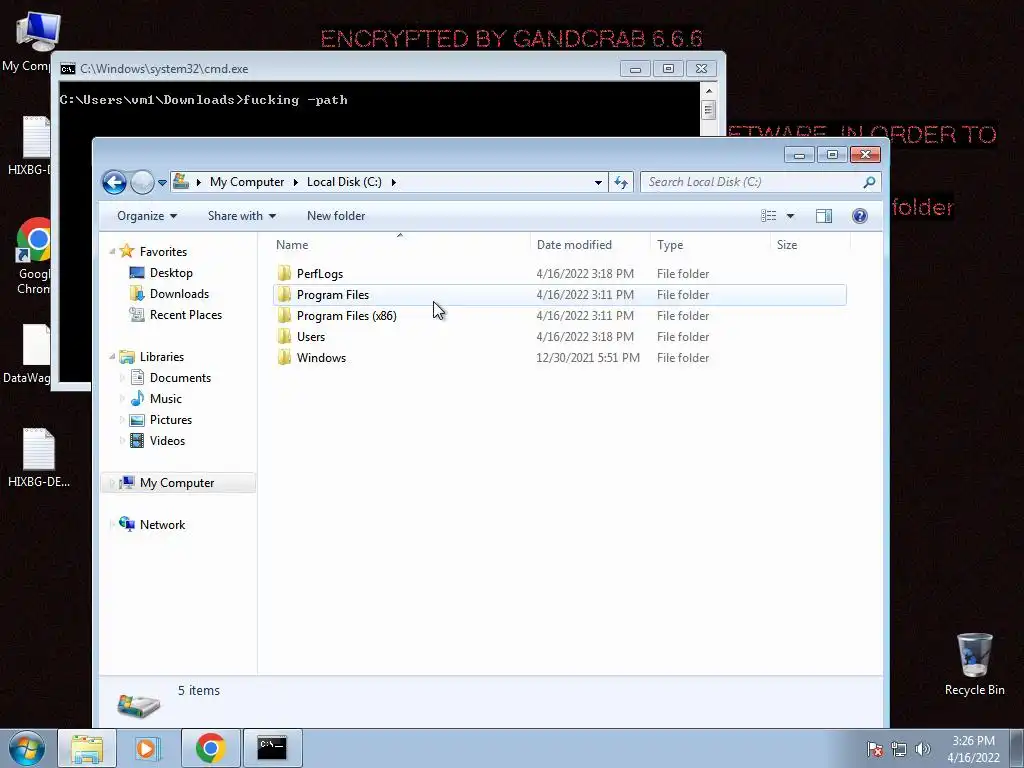Expand the arrow after Local Disk (C:) breadcrumb
The width and height of the screenshot is (1024, 768).
[x=394, y=182]
